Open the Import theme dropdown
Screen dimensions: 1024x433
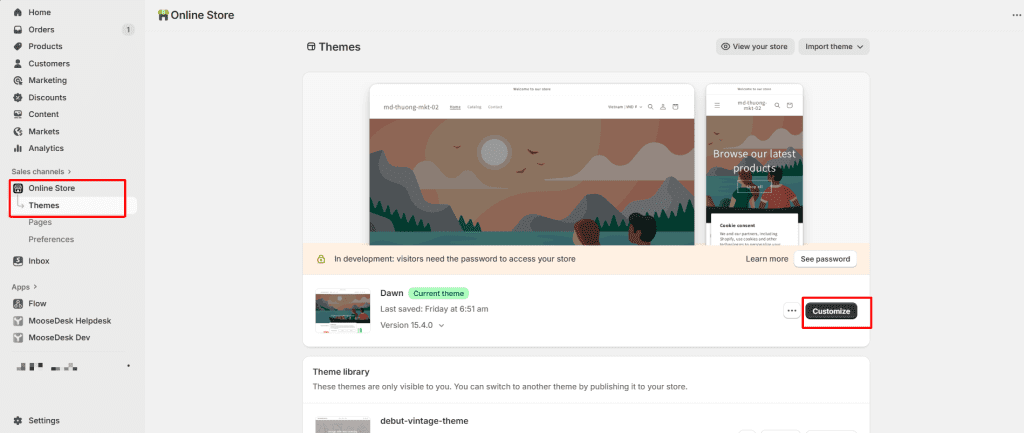[834, 46]
